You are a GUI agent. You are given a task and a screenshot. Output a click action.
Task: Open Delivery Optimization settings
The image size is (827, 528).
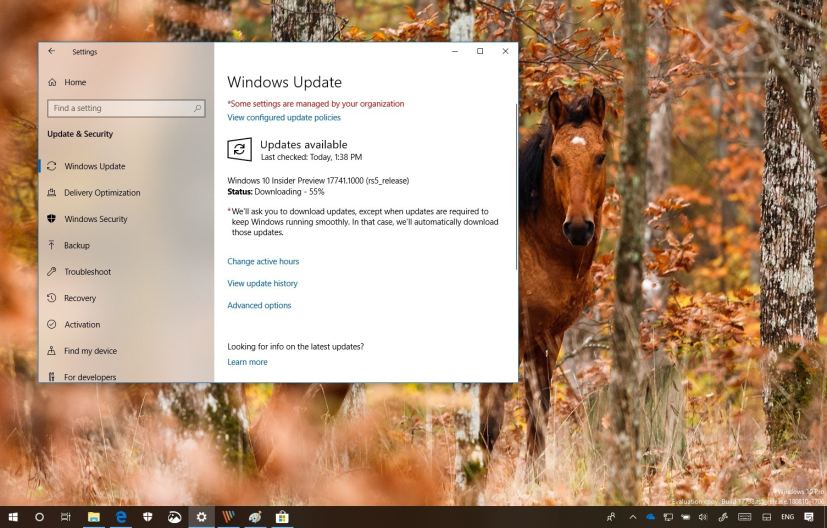[102, 193]
